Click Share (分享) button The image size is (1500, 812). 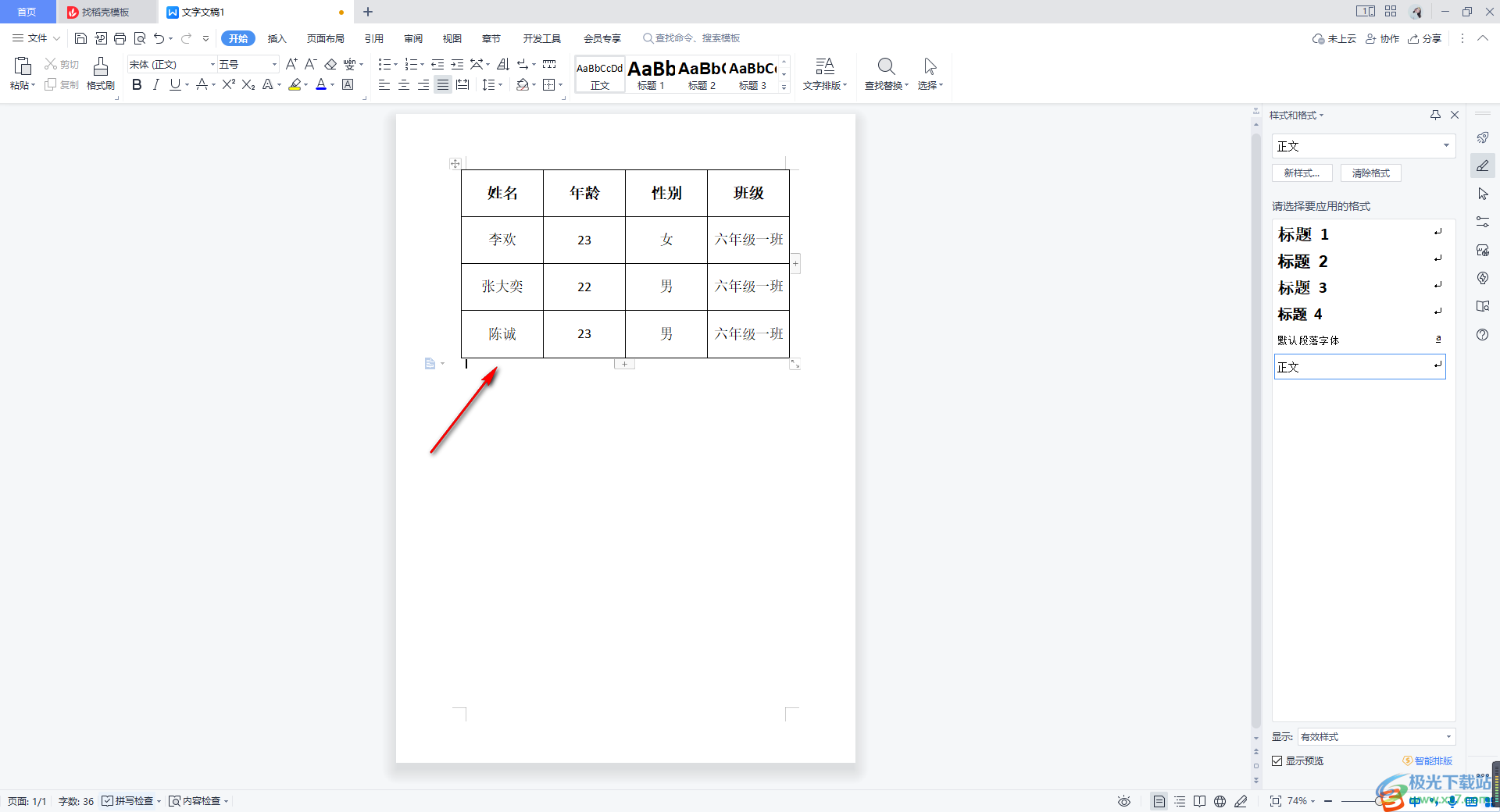click(1425, 38)
